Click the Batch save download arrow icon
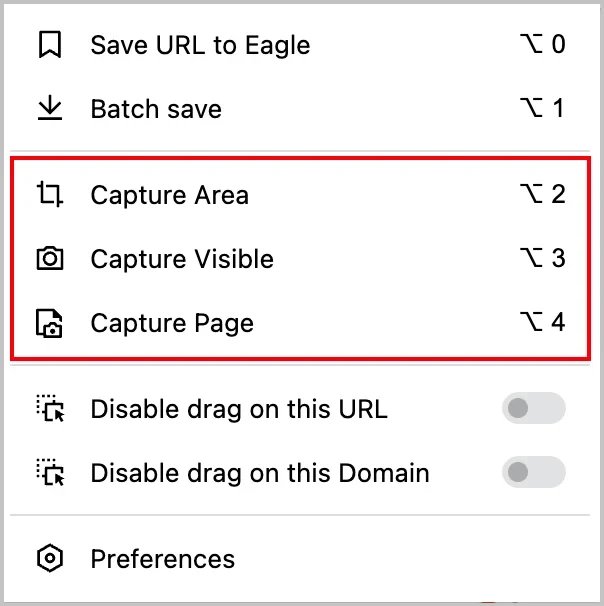The image size is (604, 606). click(x=50, y=108)
